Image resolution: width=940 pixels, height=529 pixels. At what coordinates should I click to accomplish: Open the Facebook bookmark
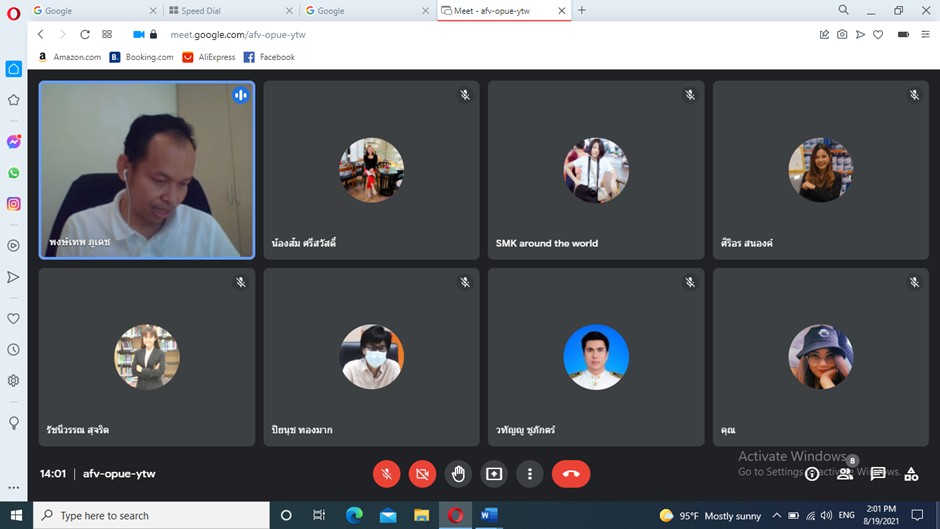(x=269, y=57)
